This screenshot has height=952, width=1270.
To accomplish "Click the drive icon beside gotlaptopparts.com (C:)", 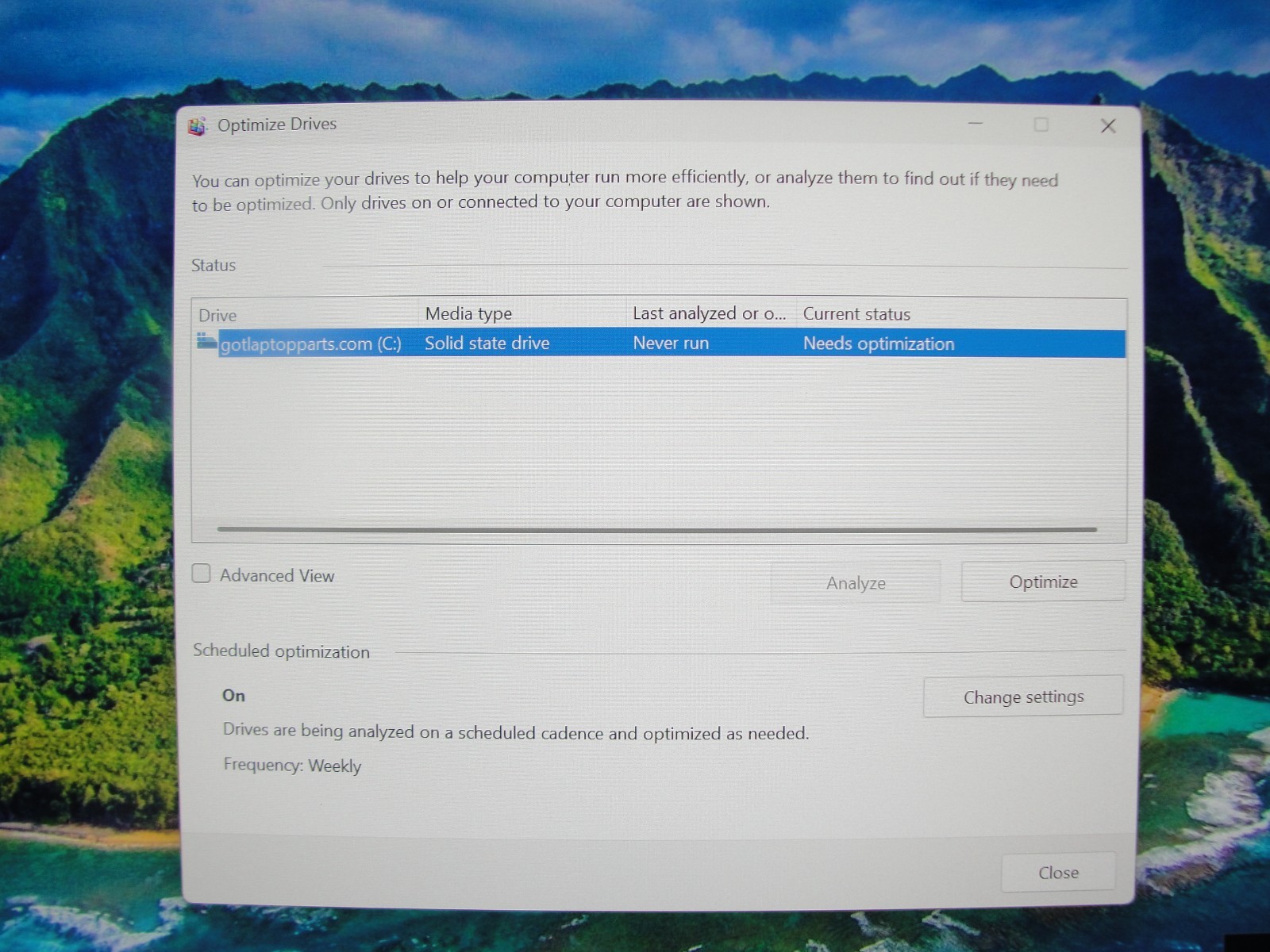I will tap(206, 342).
